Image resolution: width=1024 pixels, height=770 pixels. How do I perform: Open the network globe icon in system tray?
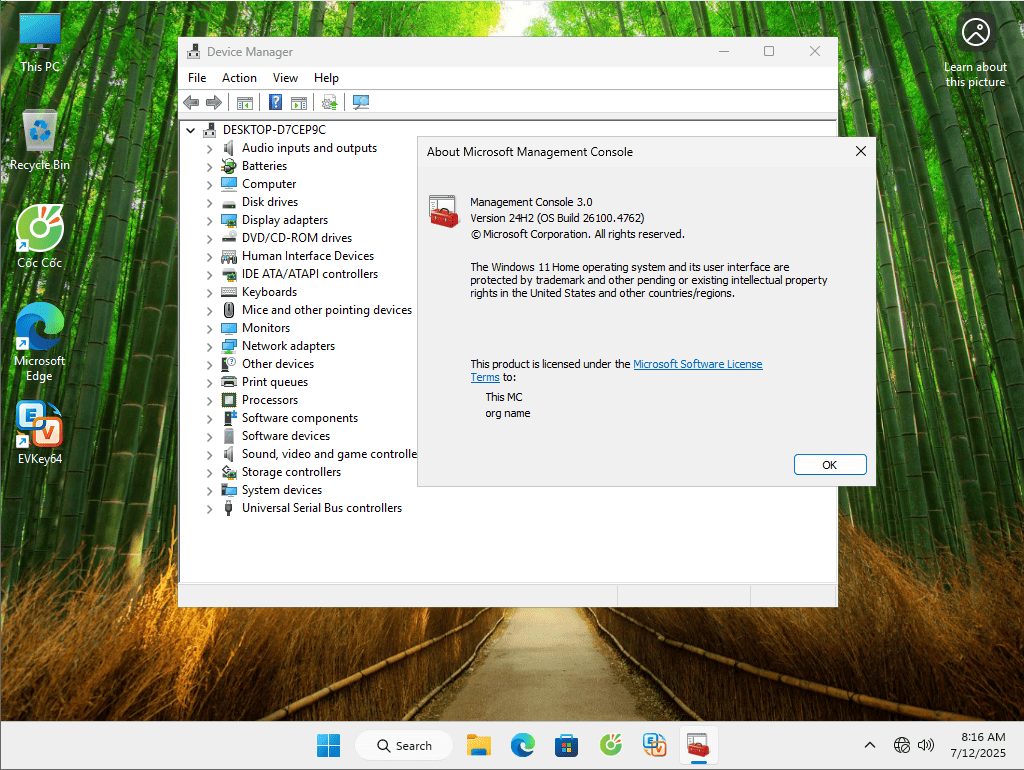[902, 745]
